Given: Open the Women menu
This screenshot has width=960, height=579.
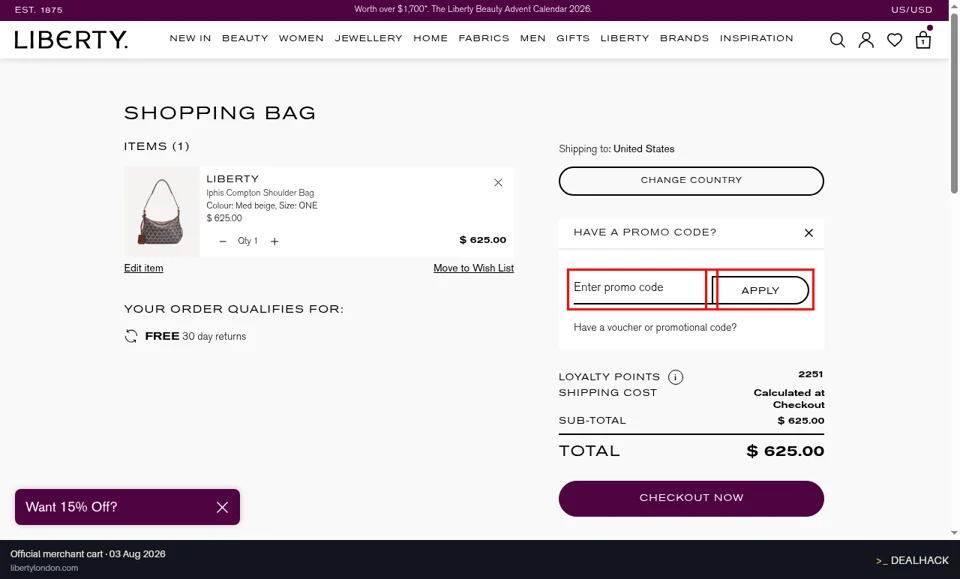Looking at the screenshot, I should (x=301, y=38).
